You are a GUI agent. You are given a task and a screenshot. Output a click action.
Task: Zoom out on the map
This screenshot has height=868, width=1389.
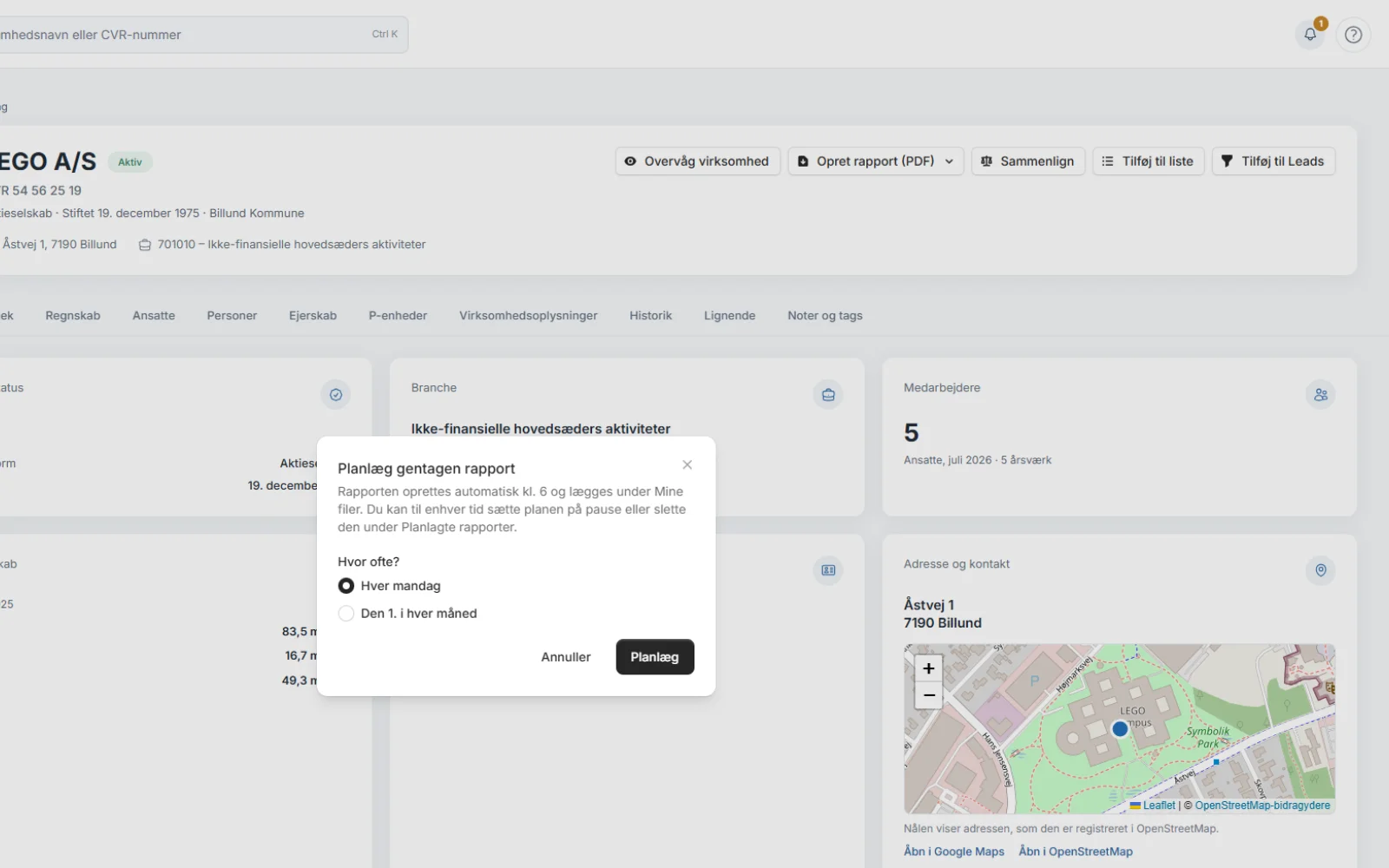(928, 695)
